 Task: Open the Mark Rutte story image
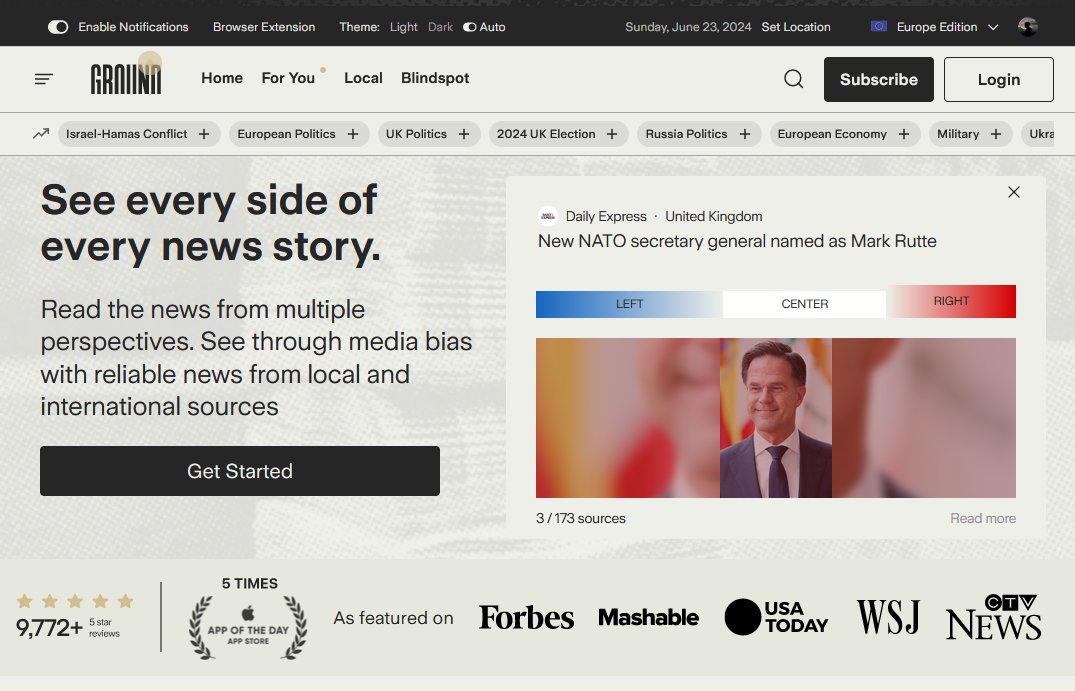(x=775, y=417)
